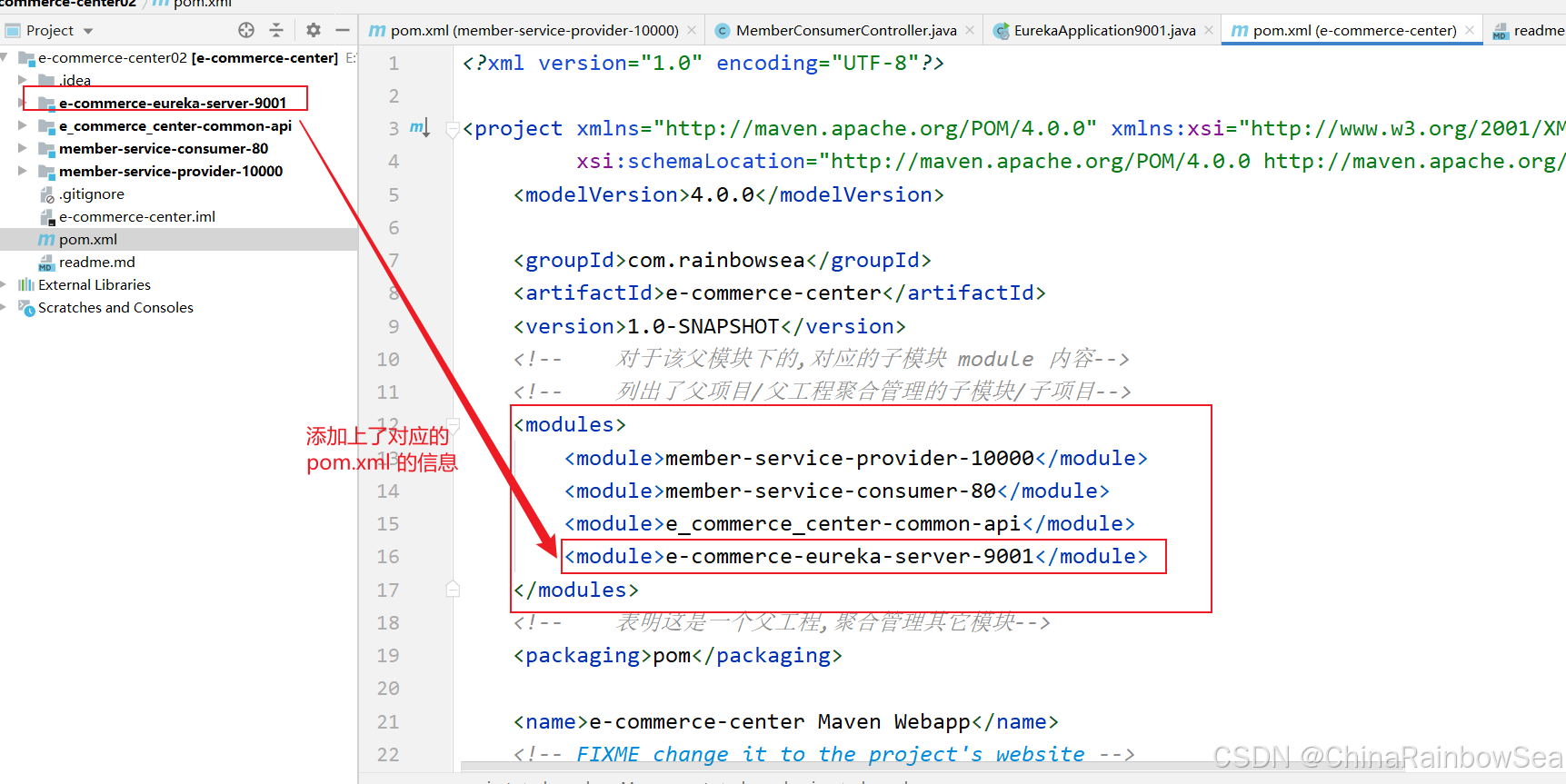The height and width of the screenshot is (784, 1566).
Task: Click module e_commerce_center-common-api line
Action: click(850, 523)
